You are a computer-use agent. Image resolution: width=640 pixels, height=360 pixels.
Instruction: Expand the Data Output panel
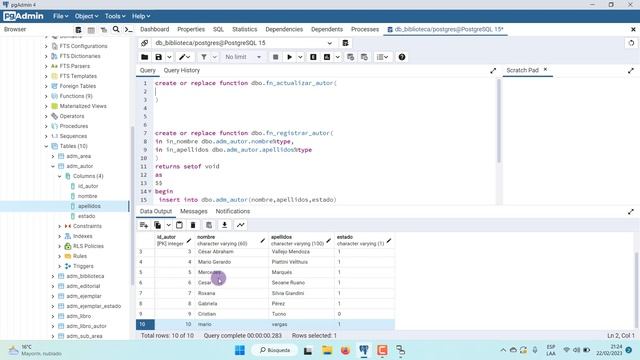click(631, 211)
